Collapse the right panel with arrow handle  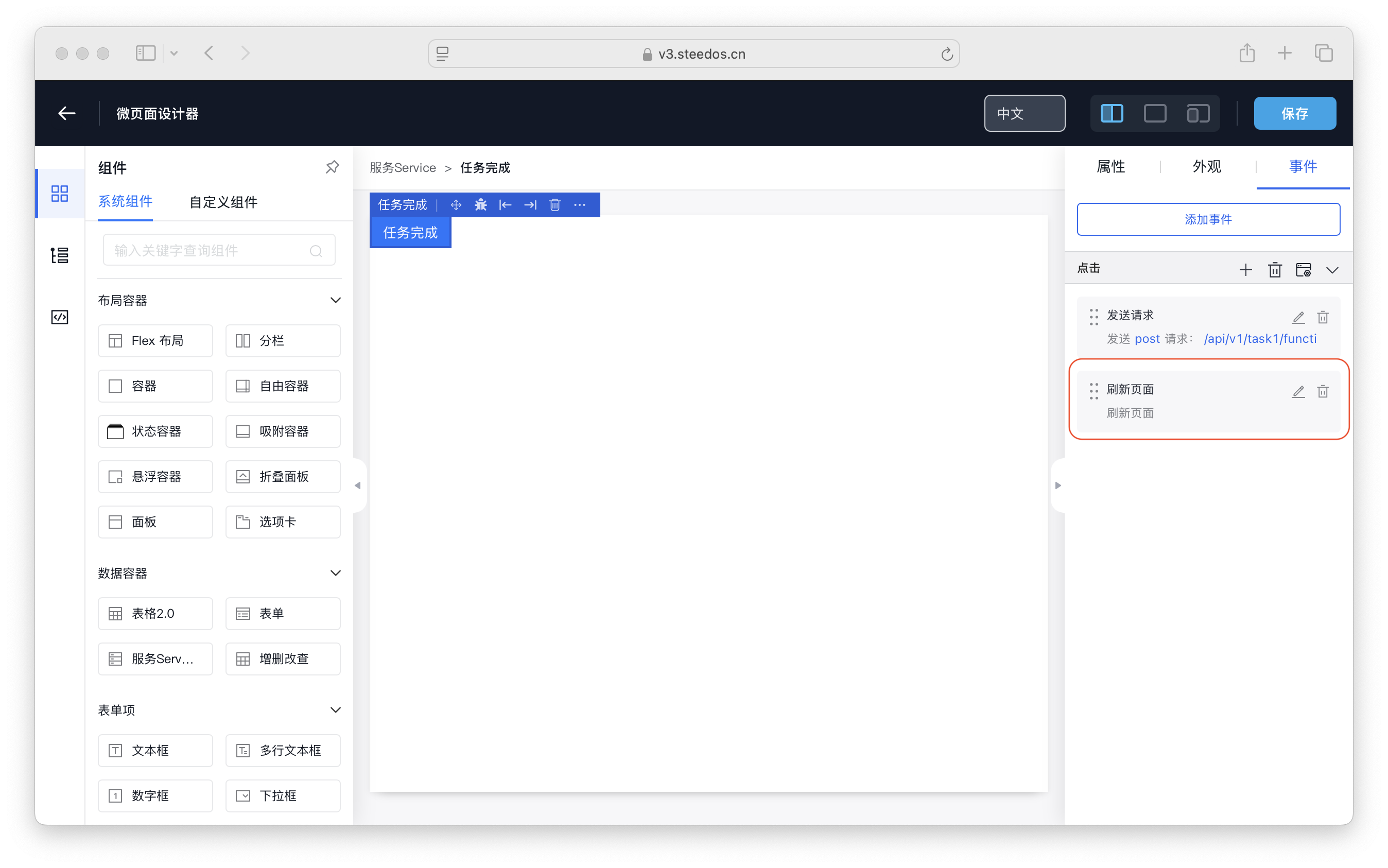(x=1058, y=485)
